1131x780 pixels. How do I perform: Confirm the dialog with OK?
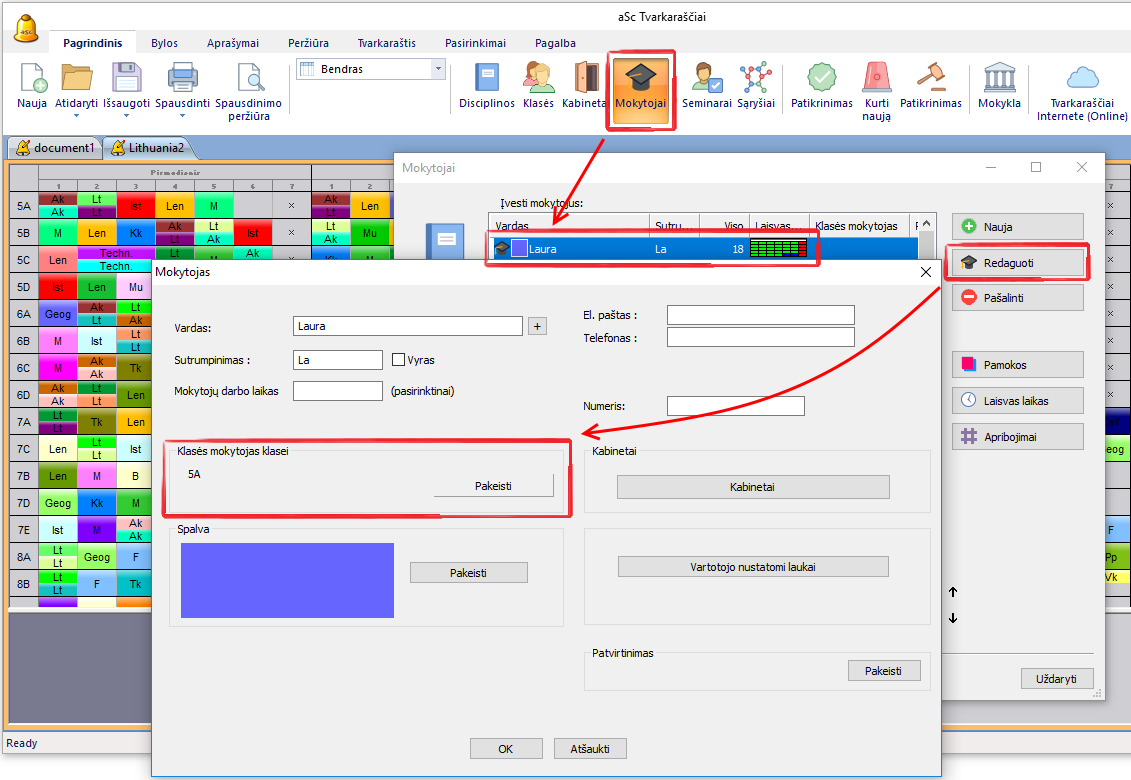[505, 749]
